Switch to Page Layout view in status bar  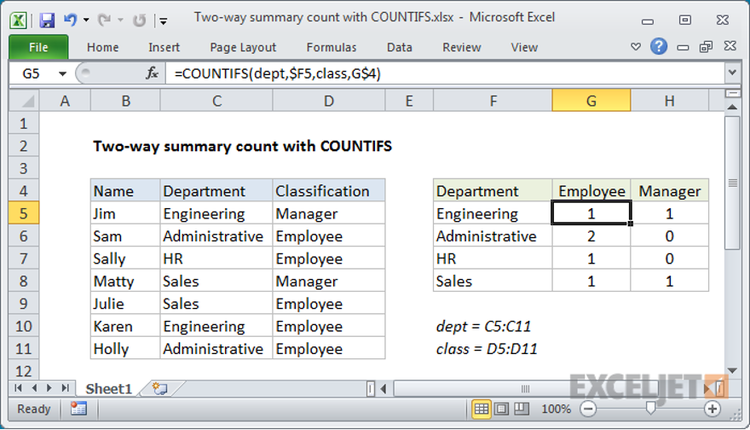tap(501, 409)
